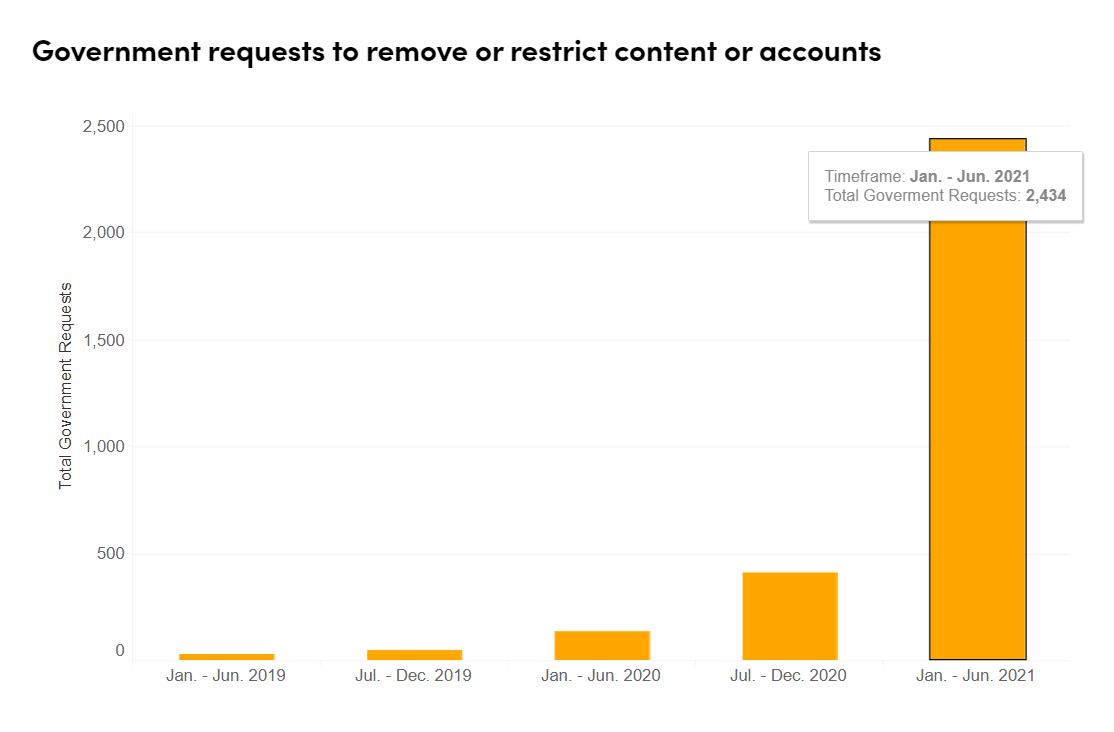Click the 500 y-axis tick label
Screen dimensions: 1114x732
pyautogui.click(x=111, y=554)
